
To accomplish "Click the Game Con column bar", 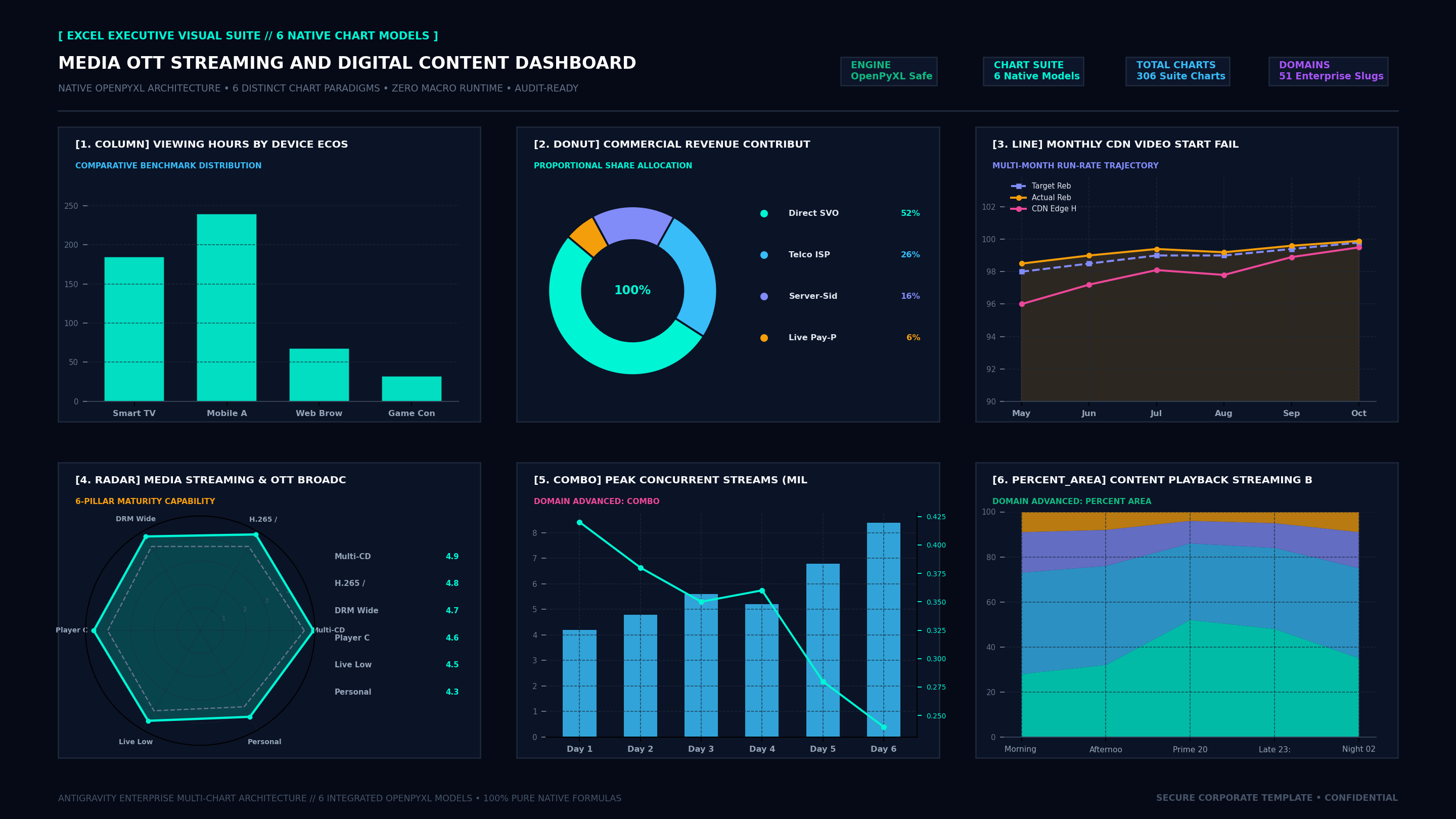I will click(412, 389).
